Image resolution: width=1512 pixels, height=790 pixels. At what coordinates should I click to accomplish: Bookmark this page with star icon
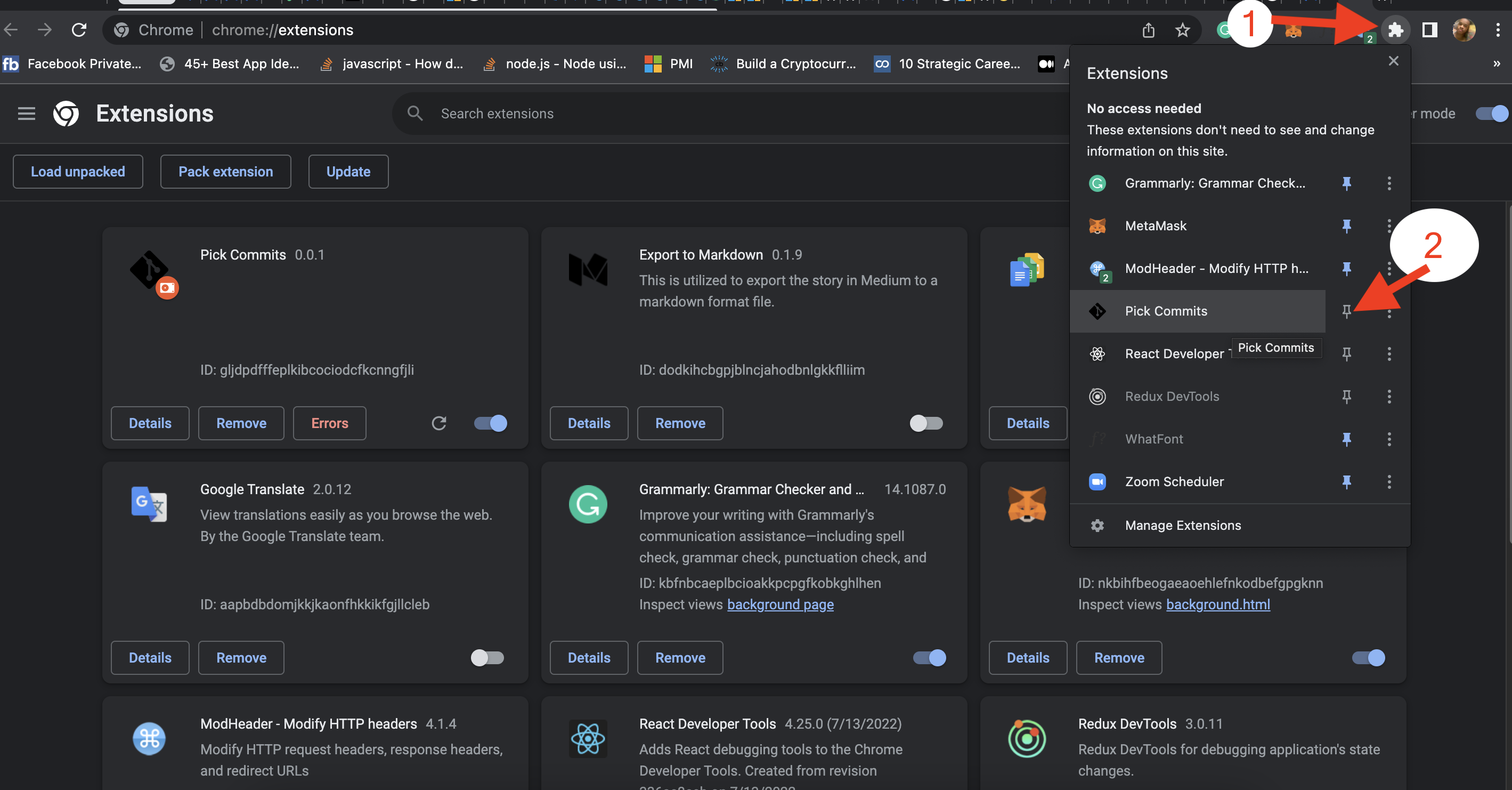[1182, 30]
